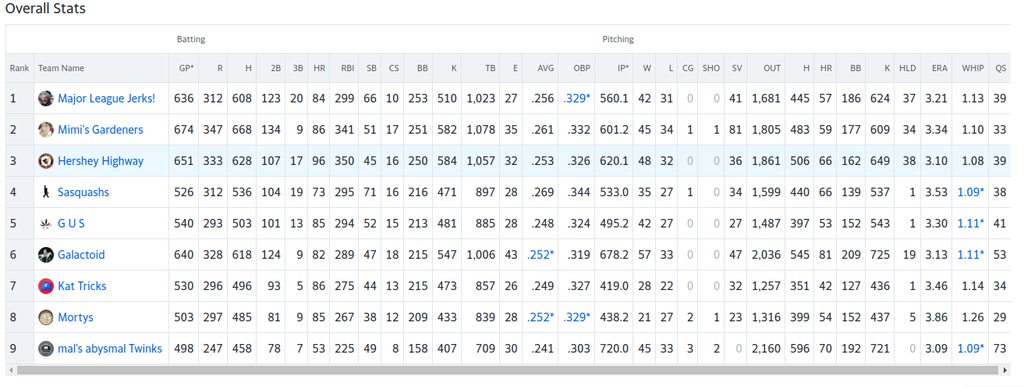Click the Sasquashs team silhouette icon
The image size is (1024, 387).
click(x=46, y=193)
